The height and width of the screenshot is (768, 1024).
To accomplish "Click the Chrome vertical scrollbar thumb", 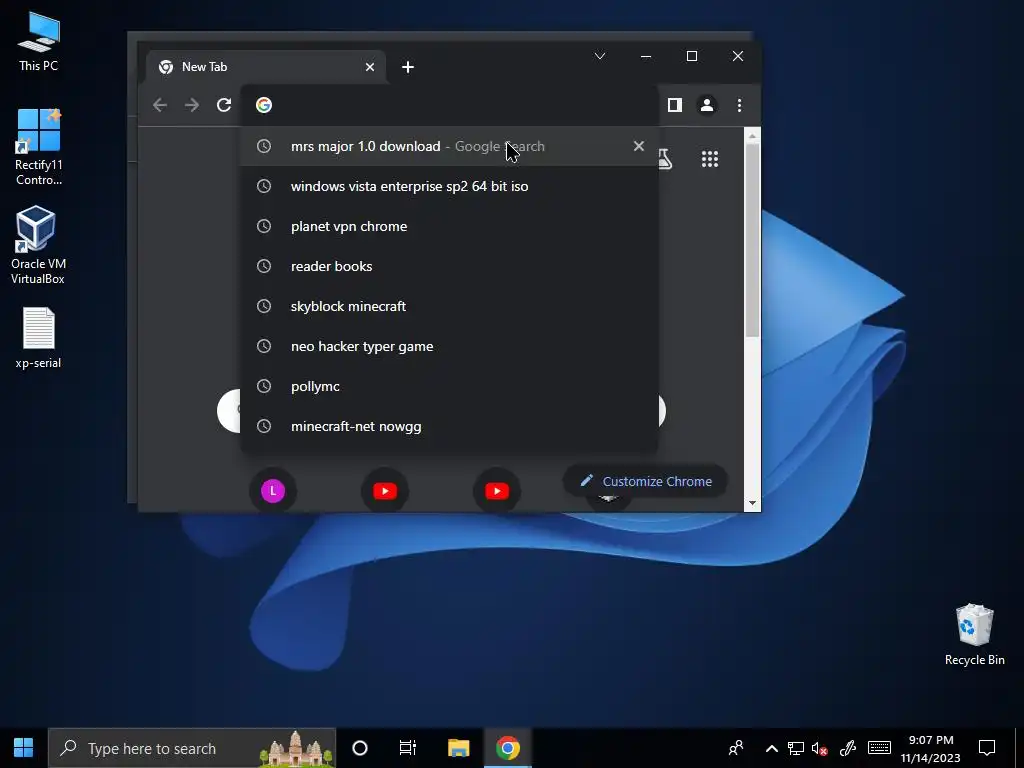I will 752,240.
